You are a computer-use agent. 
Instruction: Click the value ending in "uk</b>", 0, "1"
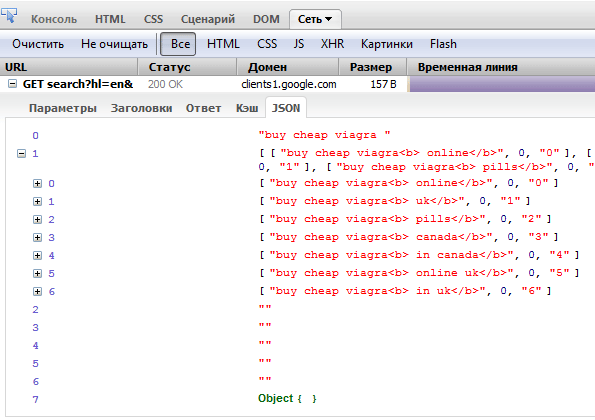[395, 201]
